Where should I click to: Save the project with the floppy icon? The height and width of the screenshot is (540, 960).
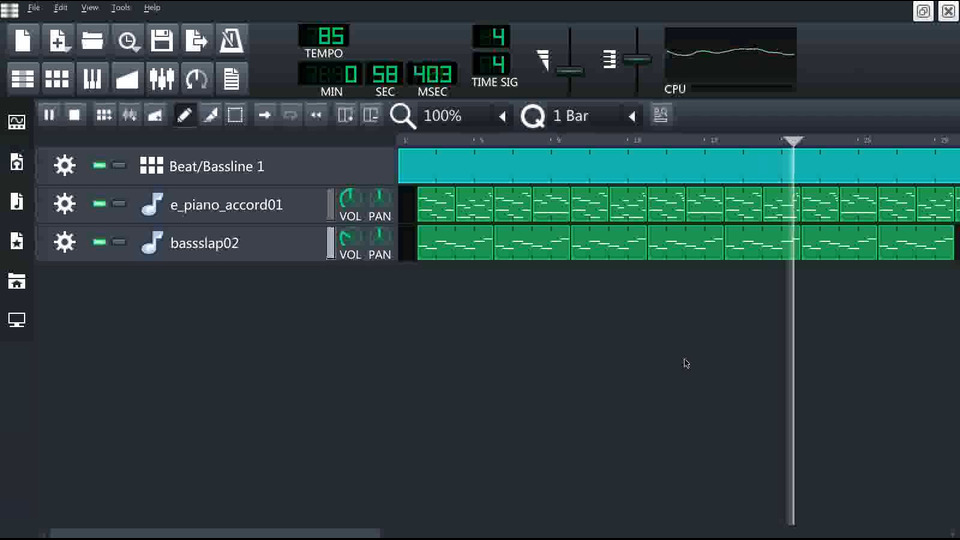pyautogui.click(x=161, y=40)
